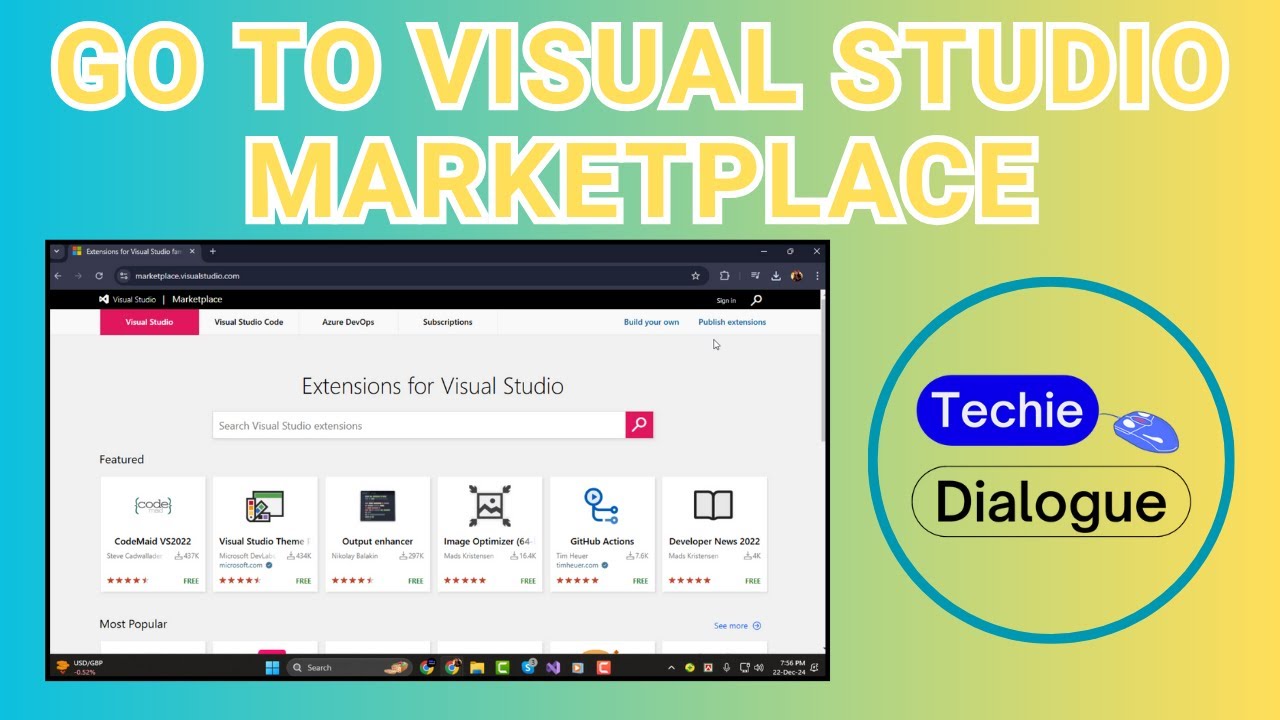The image size is (1280, 720).
Task: Switch to the Visual Studio Code tab
Action: tap(249, 322)
